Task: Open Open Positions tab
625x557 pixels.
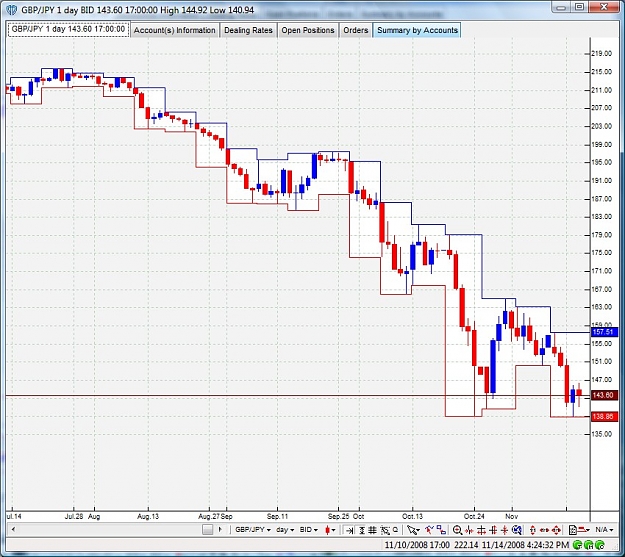Action: point(308,30)
